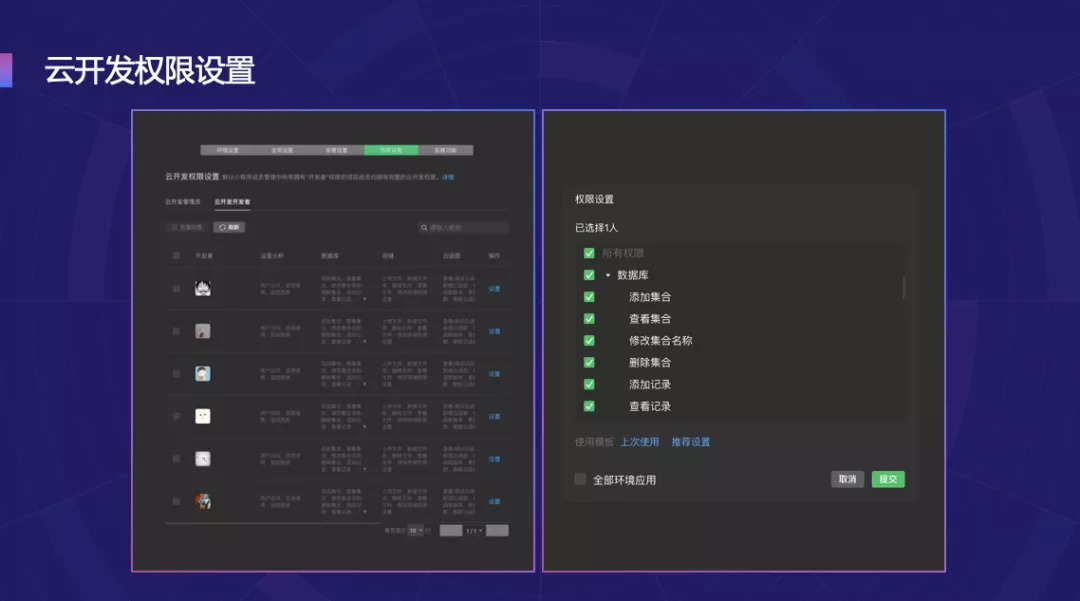This screenshot has width=1080, height=601.
Task: Click the white avatar with two dot eyes
Action: pyautogui.click(x=202, y=416)
